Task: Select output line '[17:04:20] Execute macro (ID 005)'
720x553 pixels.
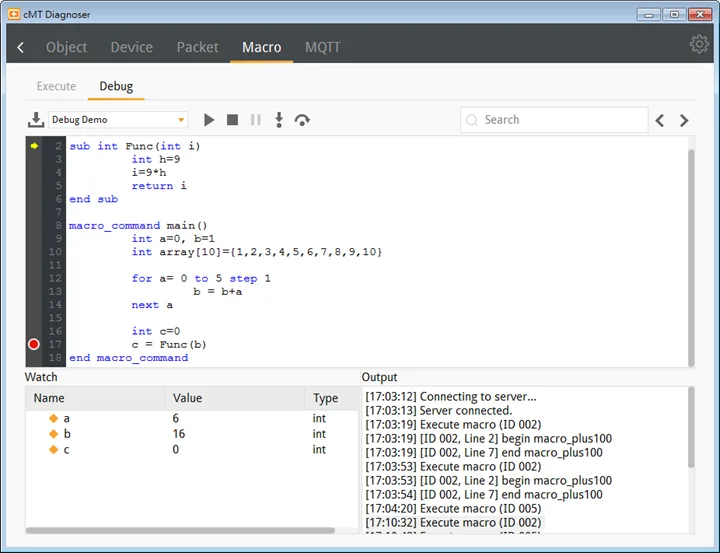Action: (453, 508)
